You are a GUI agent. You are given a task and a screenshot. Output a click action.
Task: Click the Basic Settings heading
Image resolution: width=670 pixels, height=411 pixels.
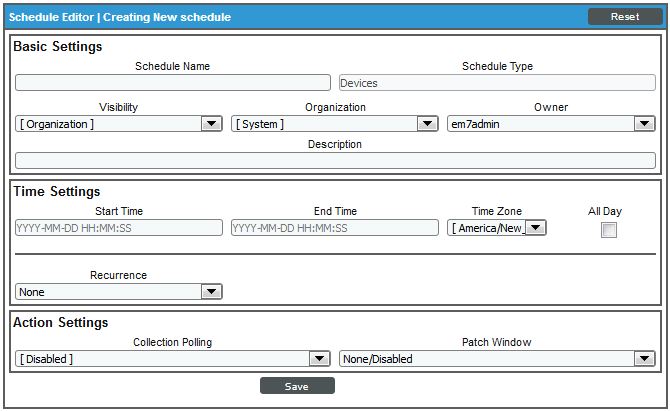[58, 46]
